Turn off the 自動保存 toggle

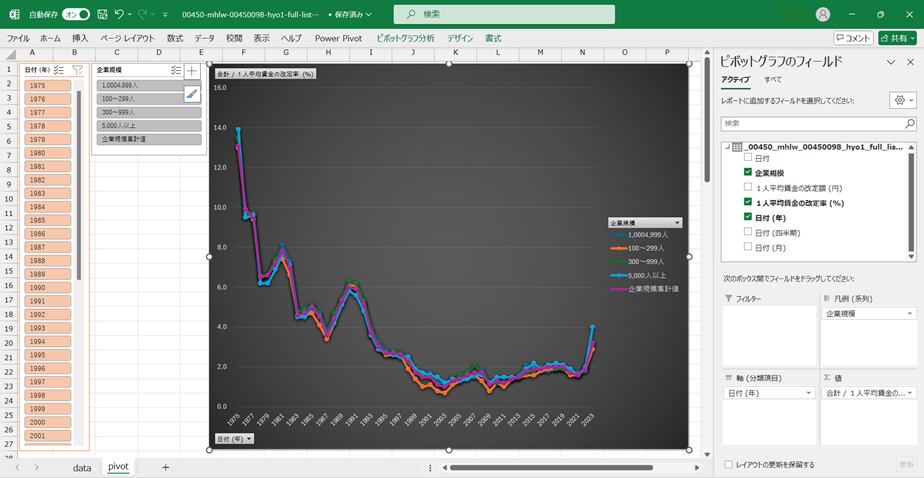coord(75,15)
